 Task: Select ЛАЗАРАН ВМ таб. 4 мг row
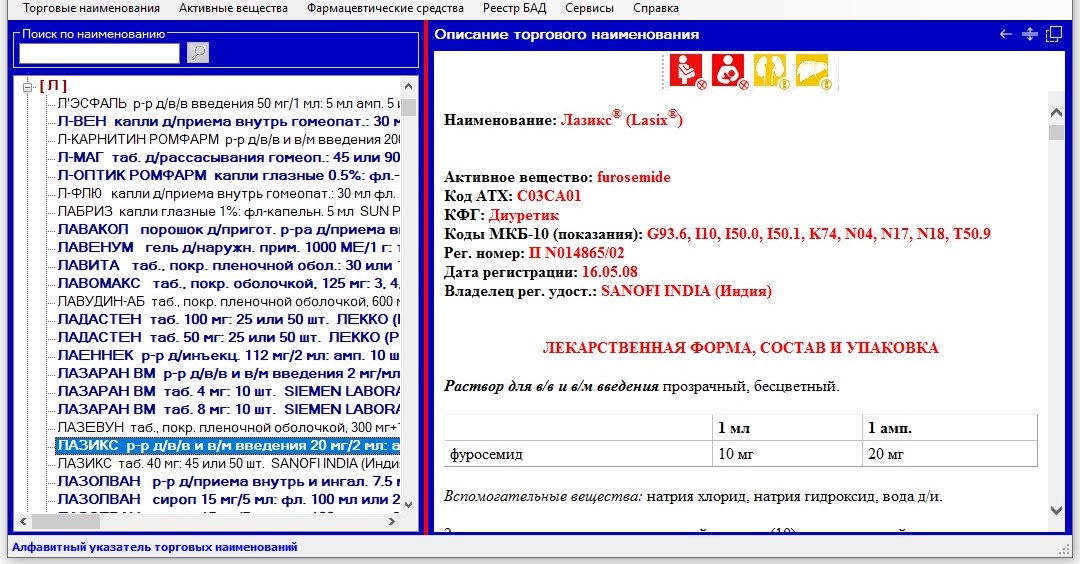[228, 391]
